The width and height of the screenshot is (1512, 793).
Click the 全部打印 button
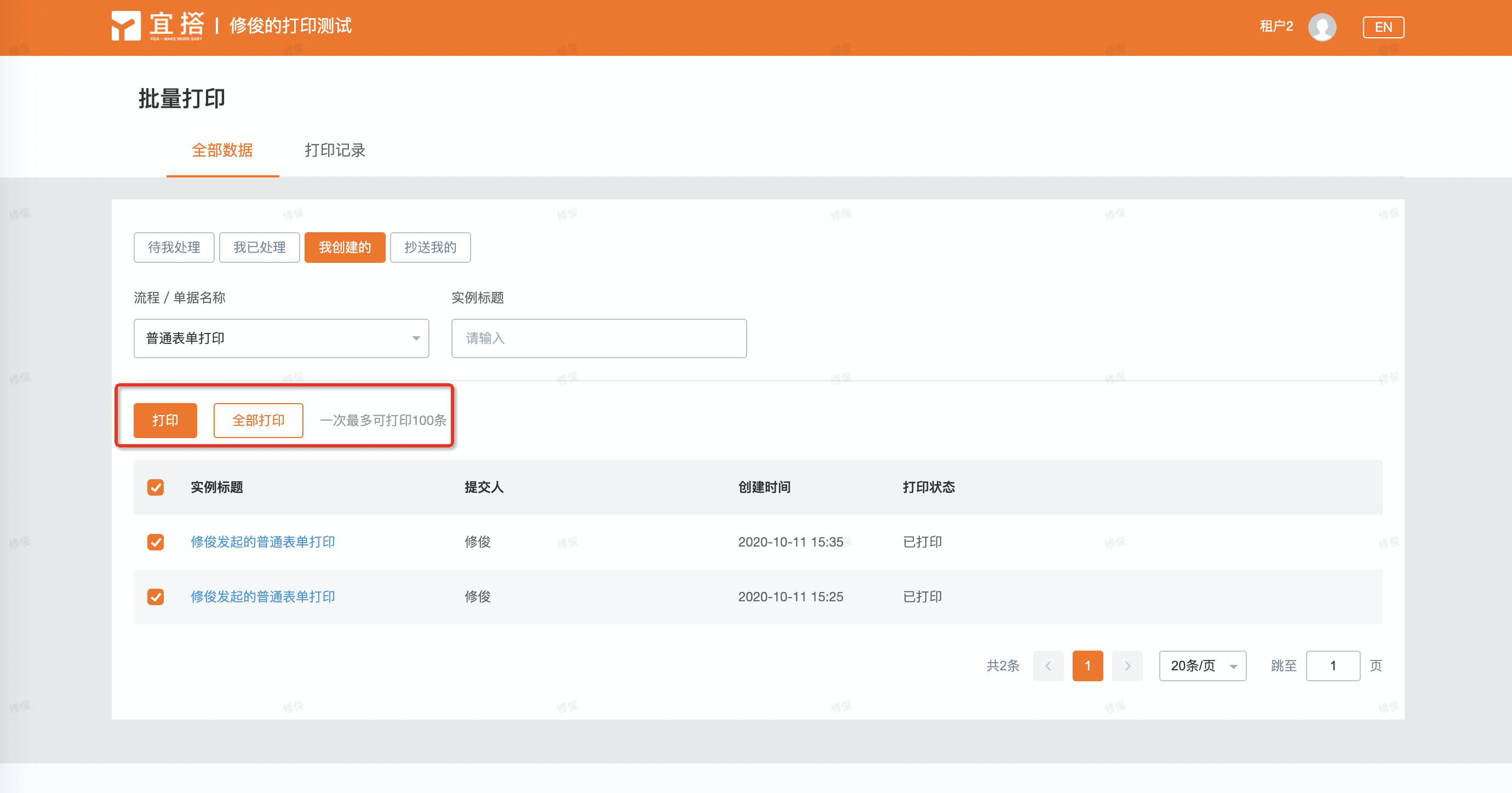coord(258,420)
